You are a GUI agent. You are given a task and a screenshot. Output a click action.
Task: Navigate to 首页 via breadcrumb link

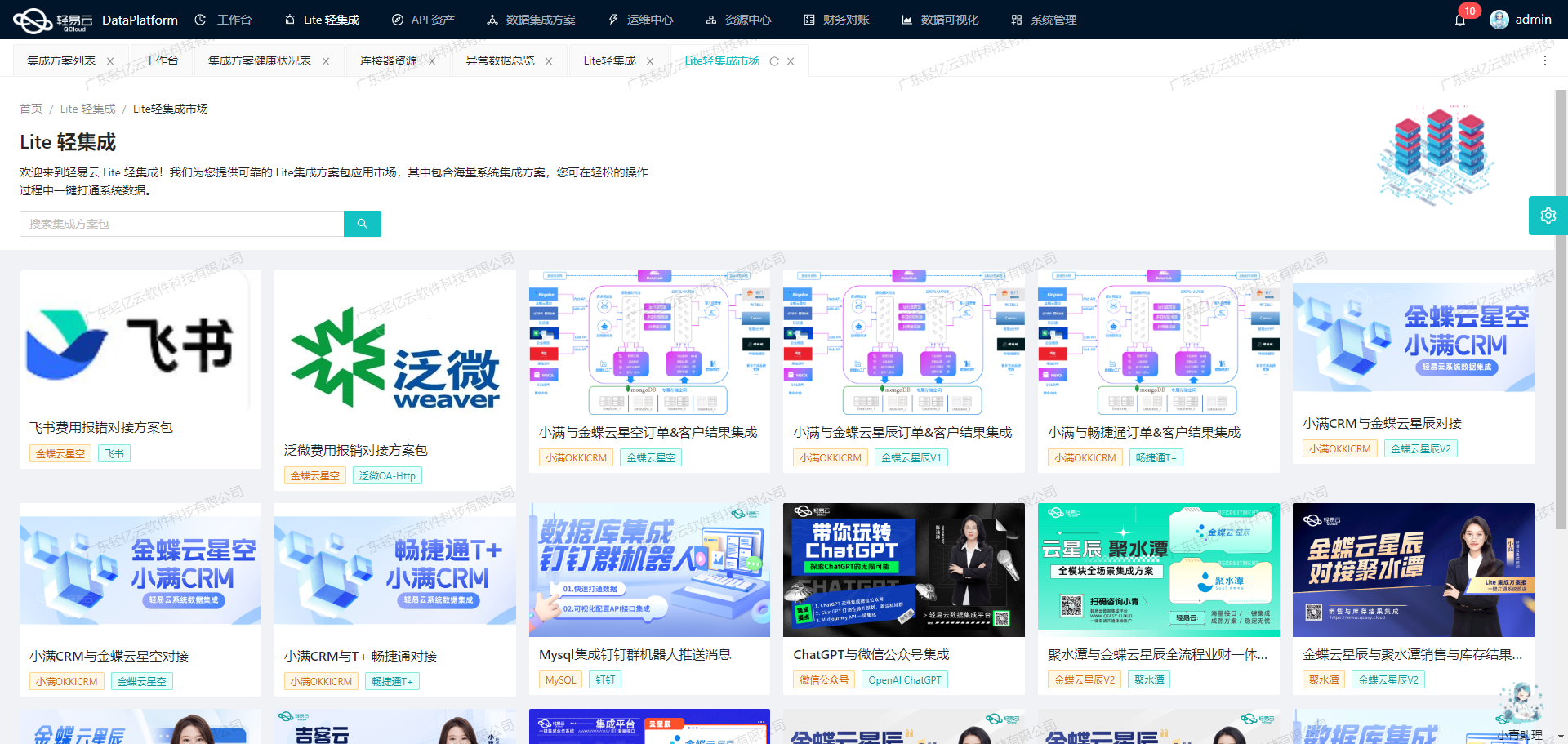click(30, 108)
